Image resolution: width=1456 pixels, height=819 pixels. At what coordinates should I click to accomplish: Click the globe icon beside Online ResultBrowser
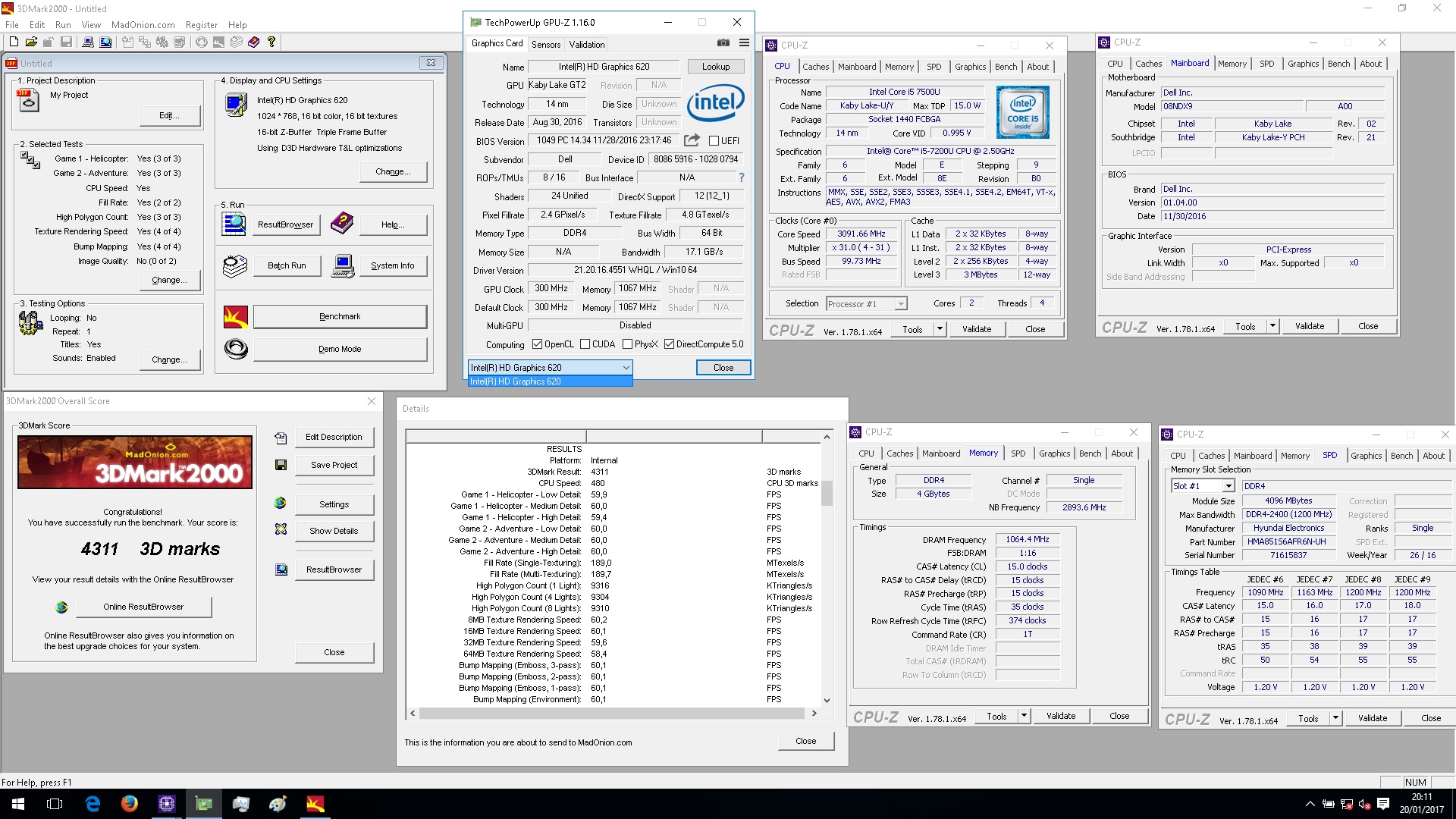(x=61, y=607)
